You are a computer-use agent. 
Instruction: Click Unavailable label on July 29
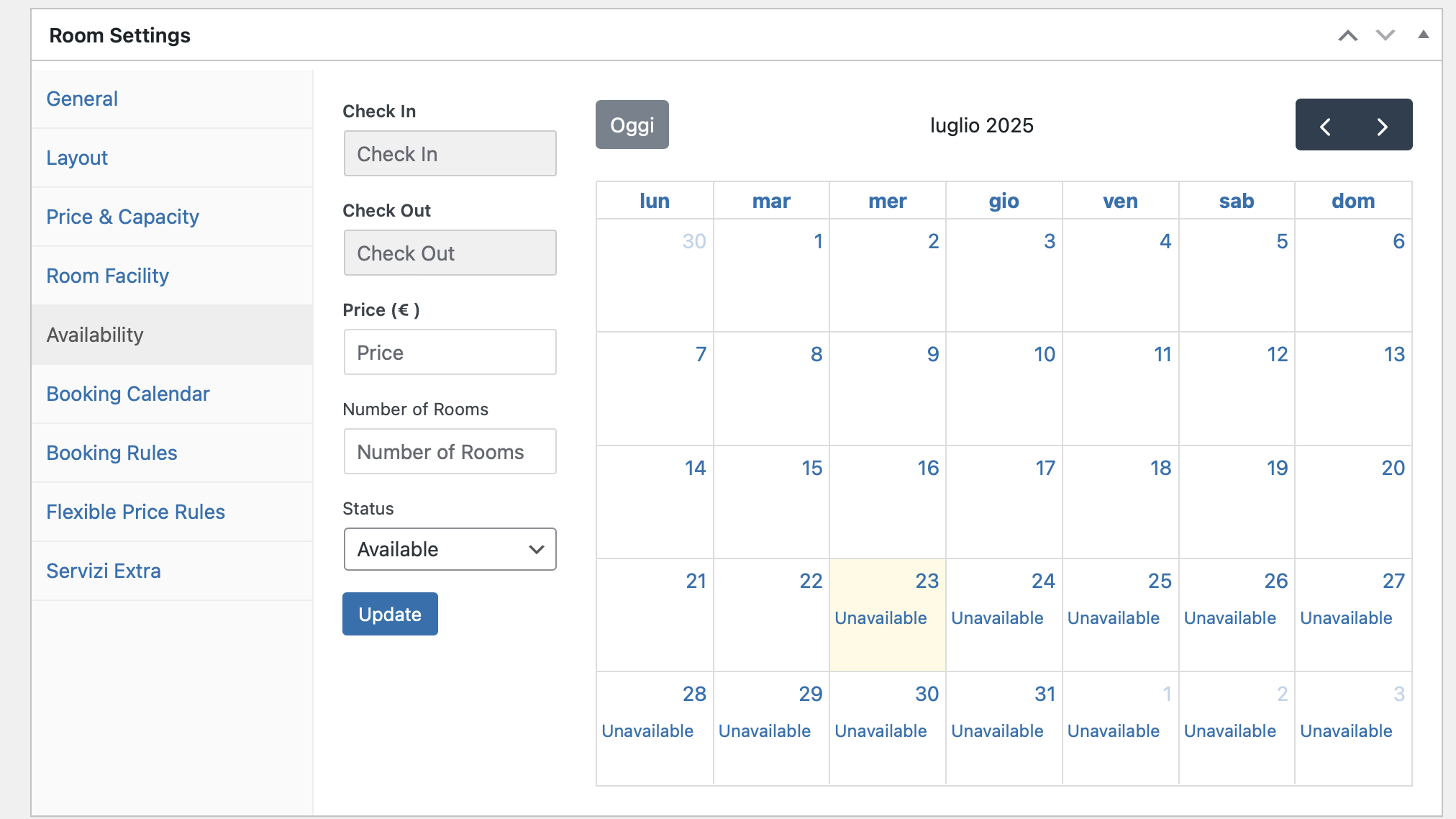click(765, 731)
